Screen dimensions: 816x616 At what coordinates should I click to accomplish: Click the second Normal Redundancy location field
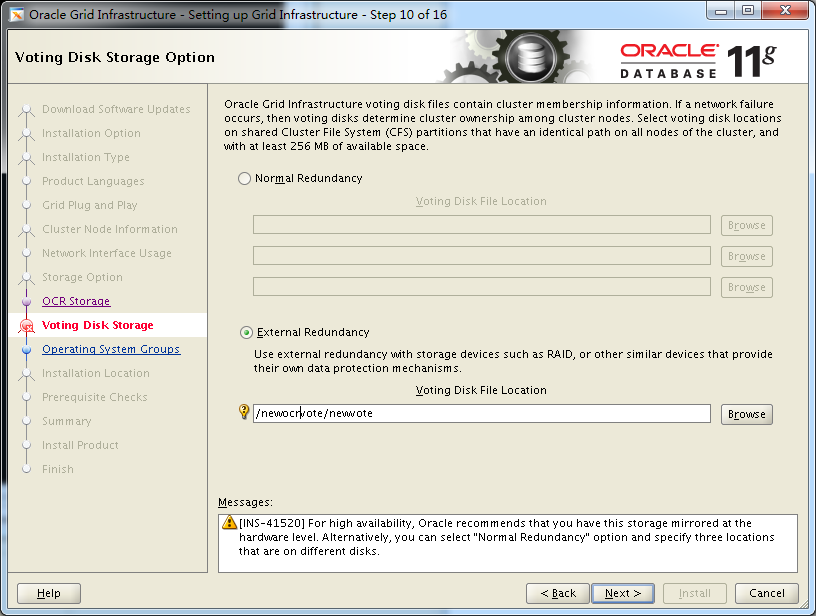coord(482,255)
